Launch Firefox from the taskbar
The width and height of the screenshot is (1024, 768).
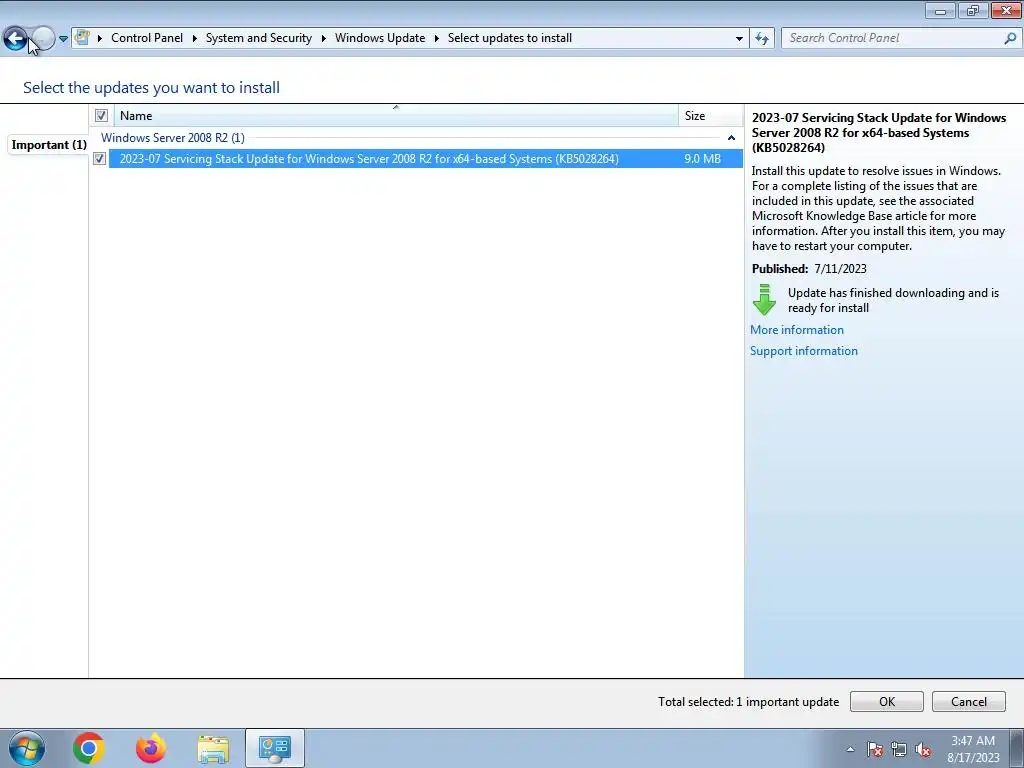[x=151, y=748]
